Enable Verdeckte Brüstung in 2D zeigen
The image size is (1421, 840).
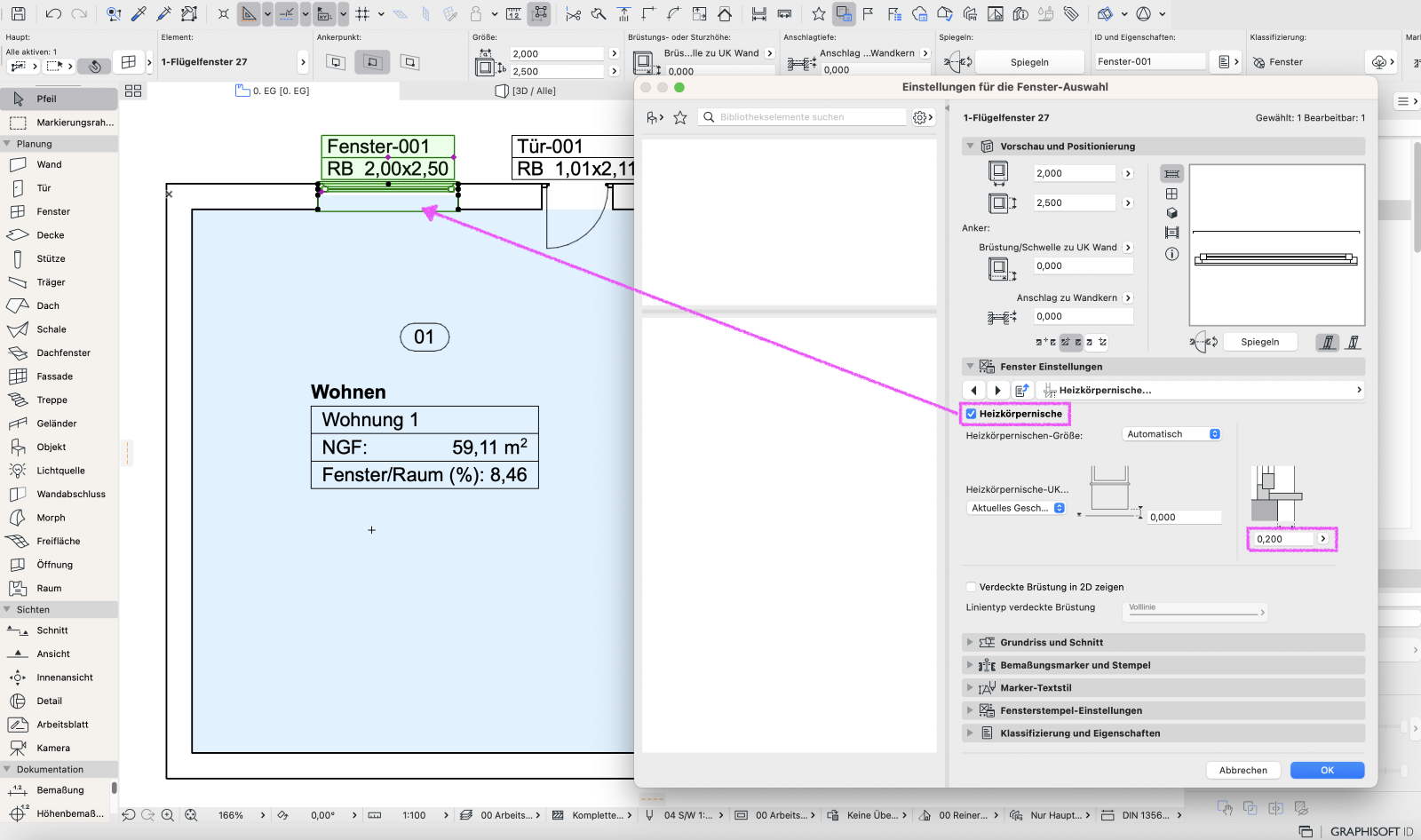971,587
